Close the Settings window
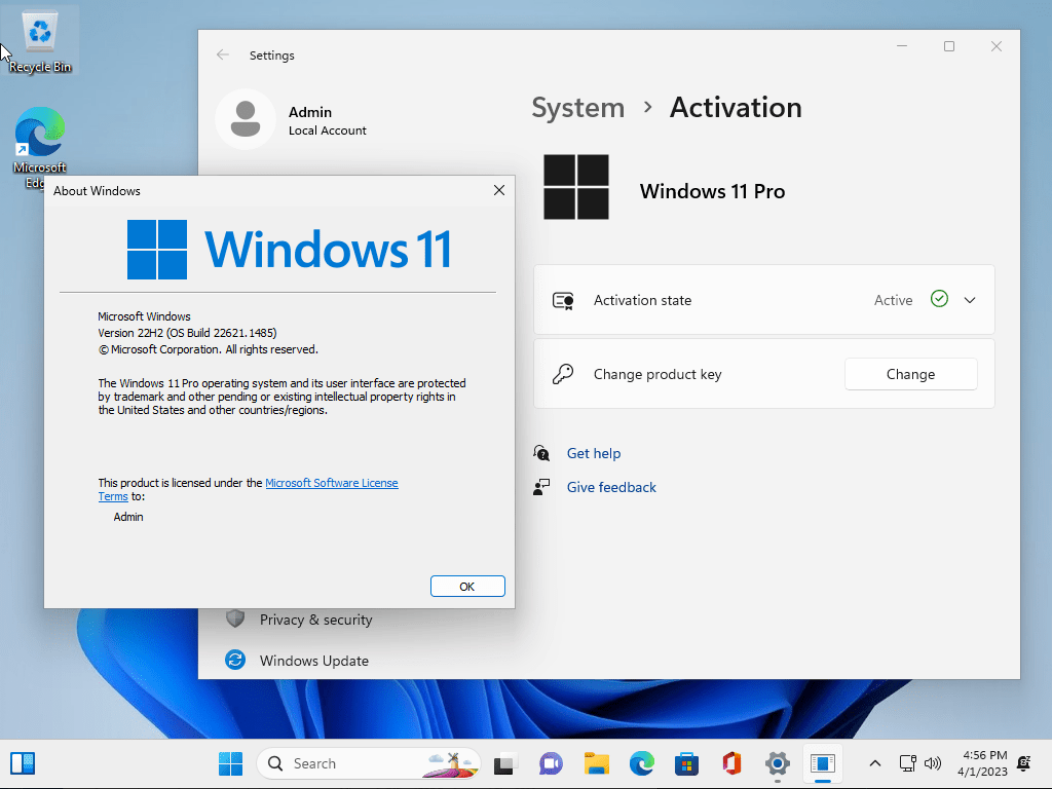 tap(996, 46)
